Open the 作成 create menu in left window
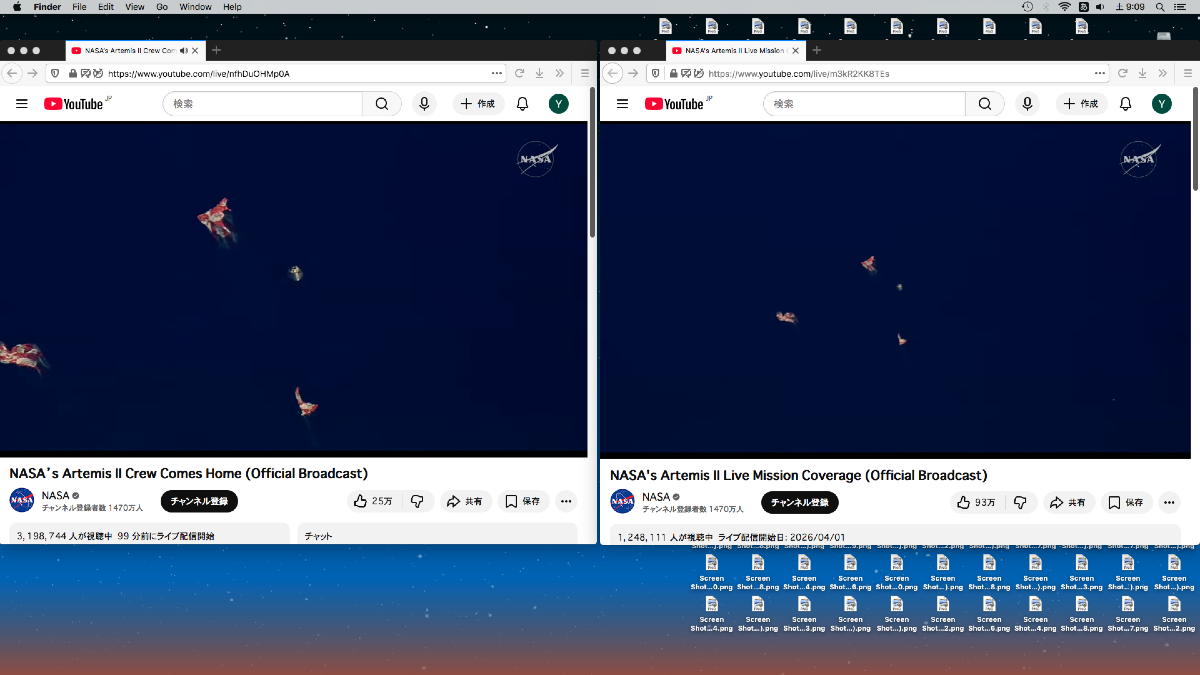1200x675 pixels. tap(478, 103)
